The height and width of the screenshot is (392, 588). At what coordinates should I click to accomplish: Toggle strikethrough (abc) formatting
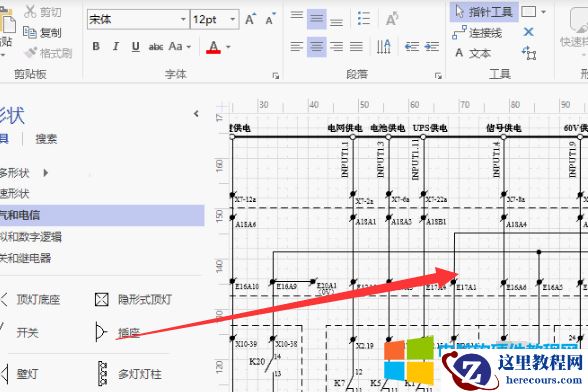point(156,47)
